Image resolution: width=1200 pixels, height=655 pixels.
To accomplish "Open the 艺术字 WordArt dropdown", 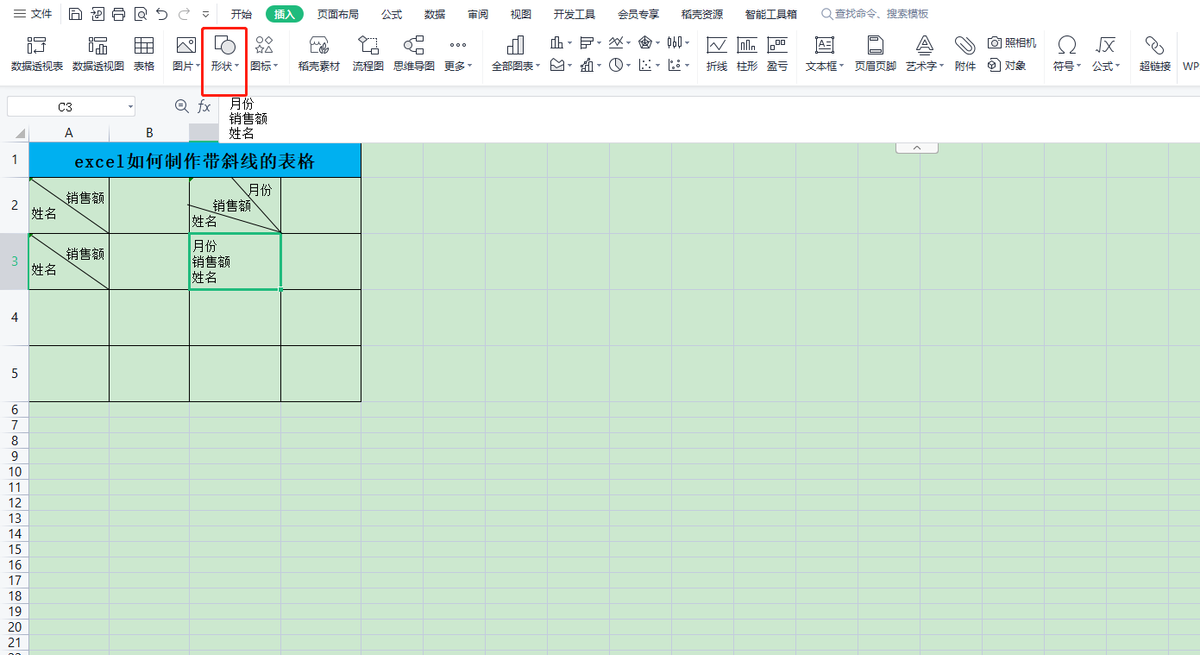I will [x=925, y=54].
